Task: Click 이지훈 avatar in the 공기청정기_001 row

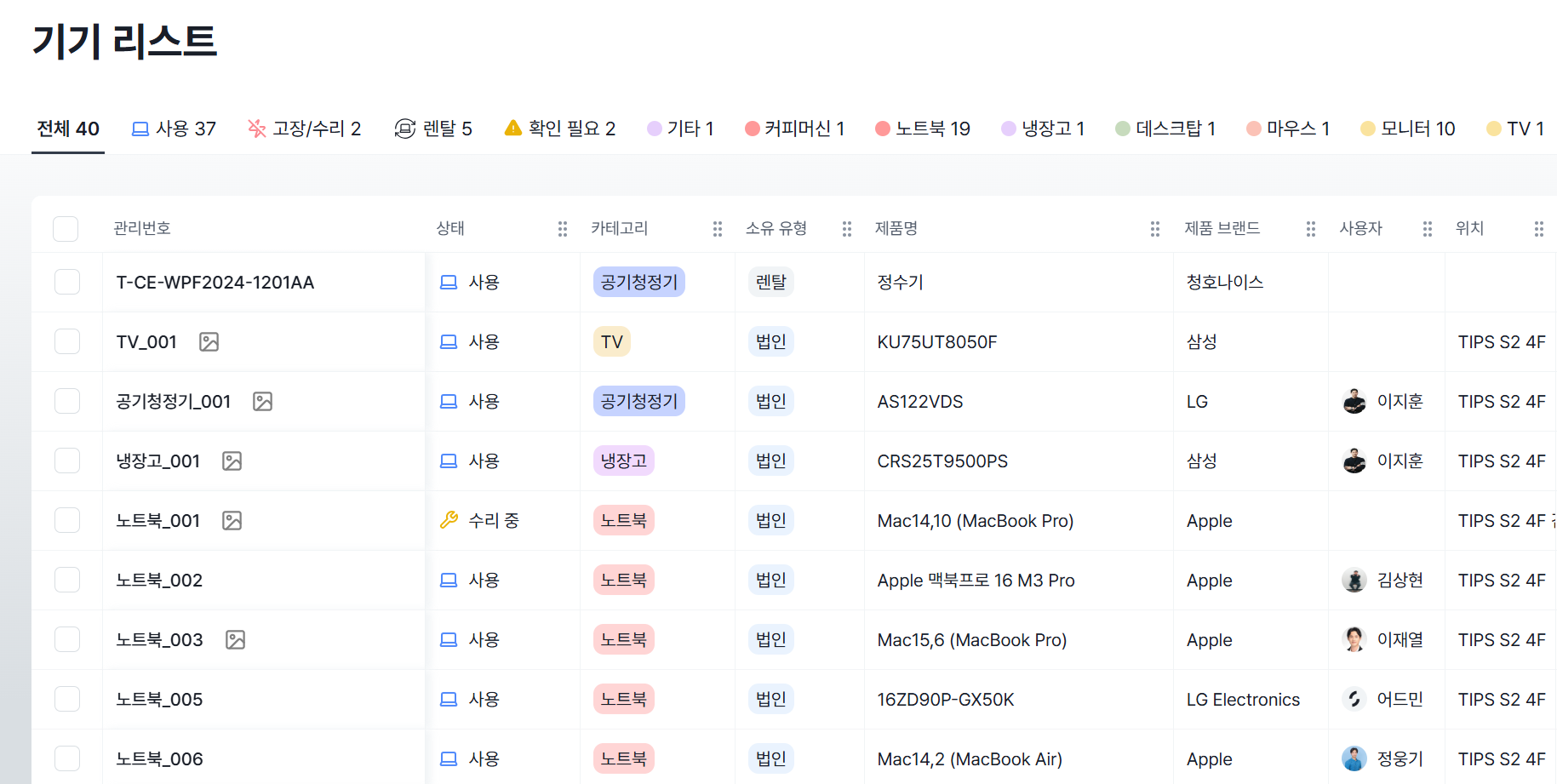Action: [x=1354, y=401]
